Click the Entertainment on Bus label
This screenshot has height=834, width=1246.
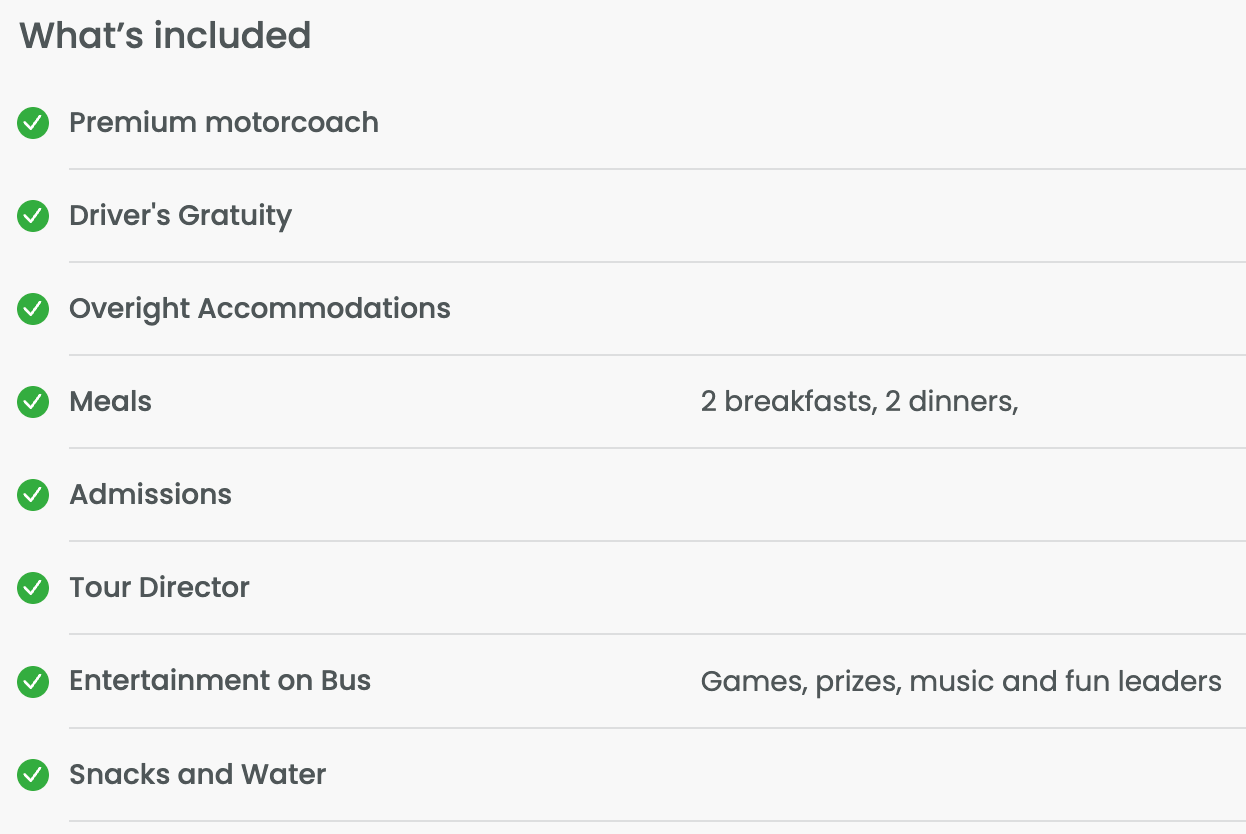[x=220, y=681]
